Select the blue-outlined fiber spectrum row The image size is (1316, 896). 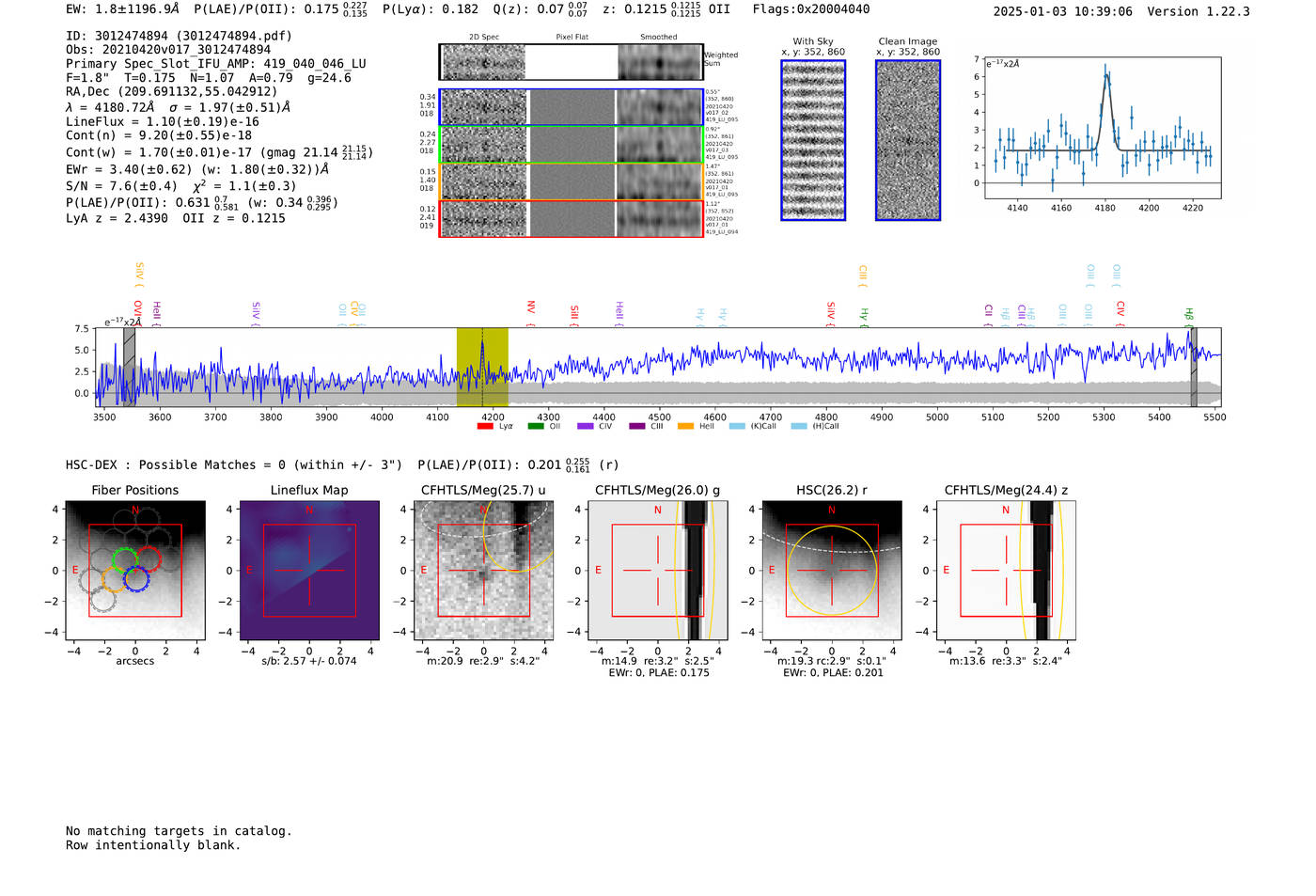[572, 107]
